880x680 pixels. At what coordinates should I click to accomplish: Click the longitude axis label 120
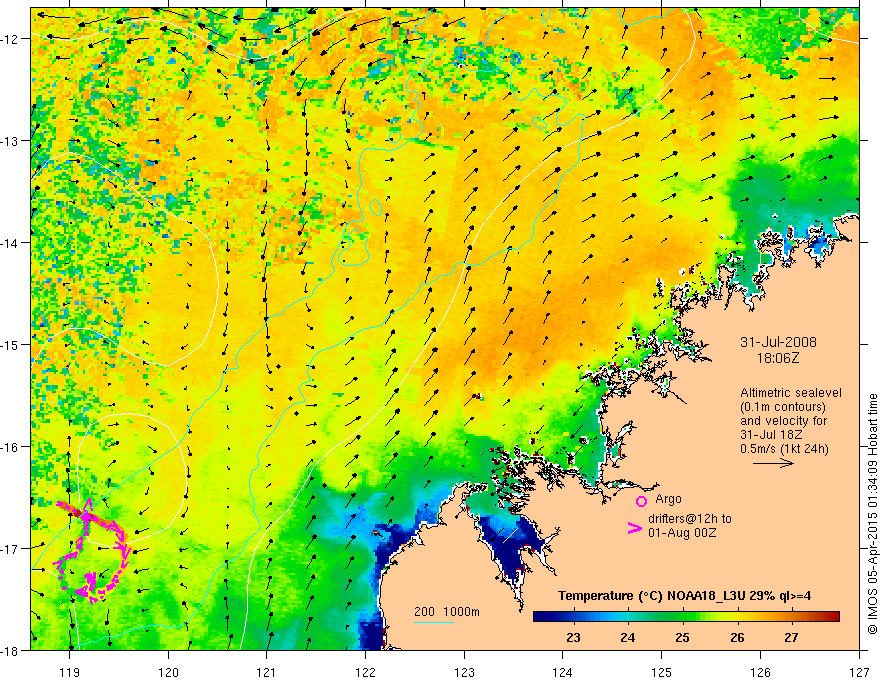coord(168,672)
